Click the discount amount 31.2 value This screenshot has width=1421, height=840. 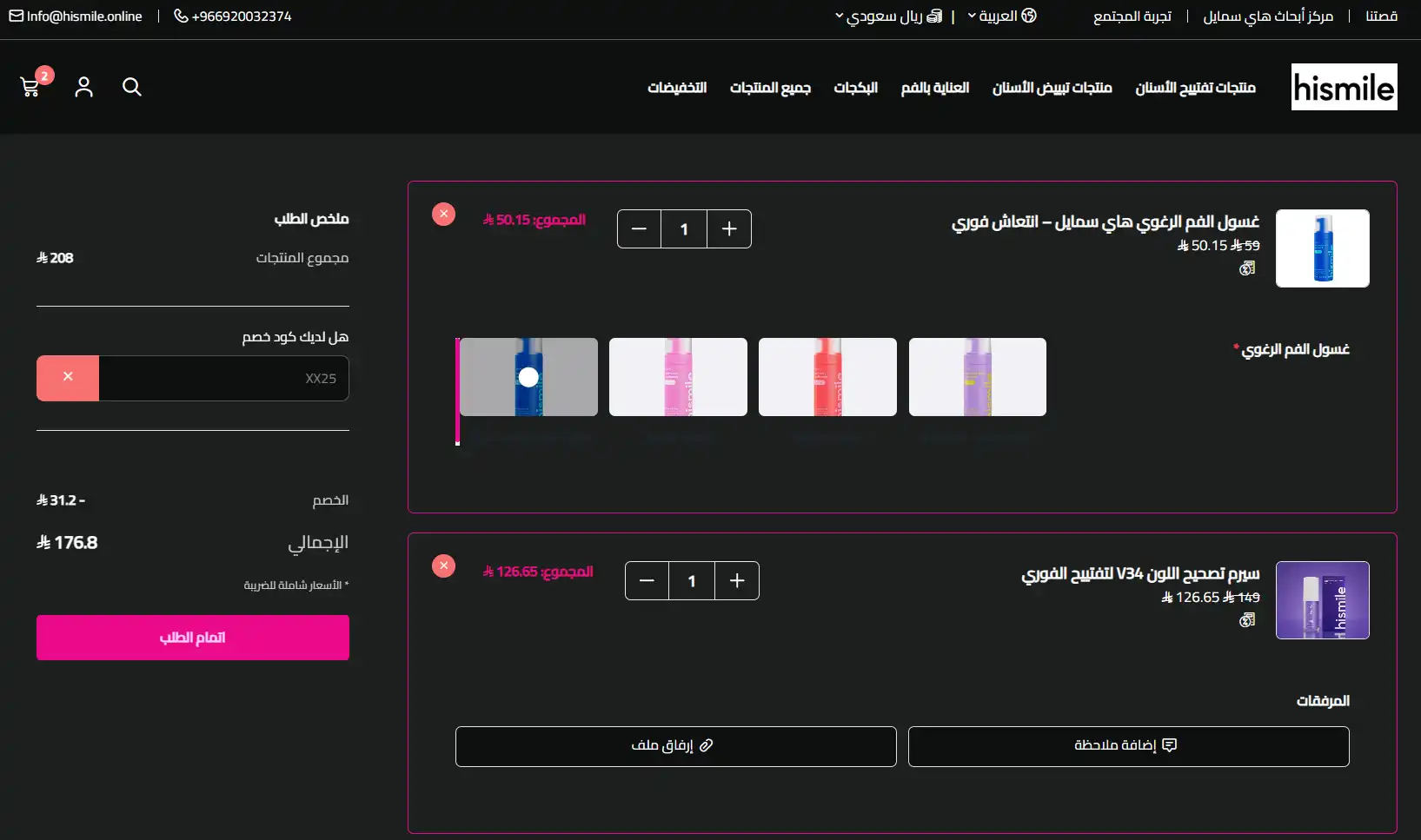click(x=61, y=500)
